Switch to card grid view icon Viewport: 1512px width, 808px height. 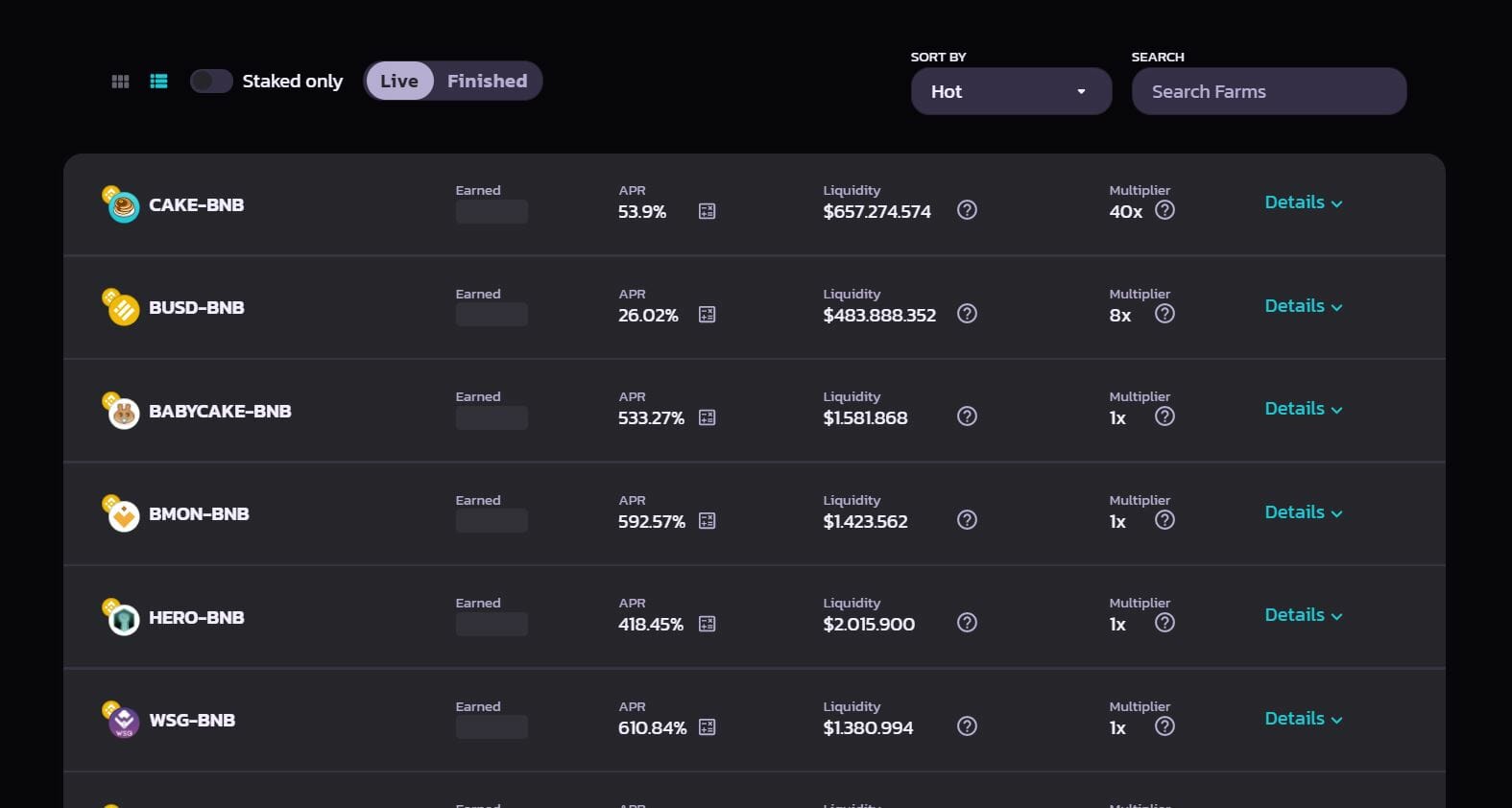pos(120,82)
